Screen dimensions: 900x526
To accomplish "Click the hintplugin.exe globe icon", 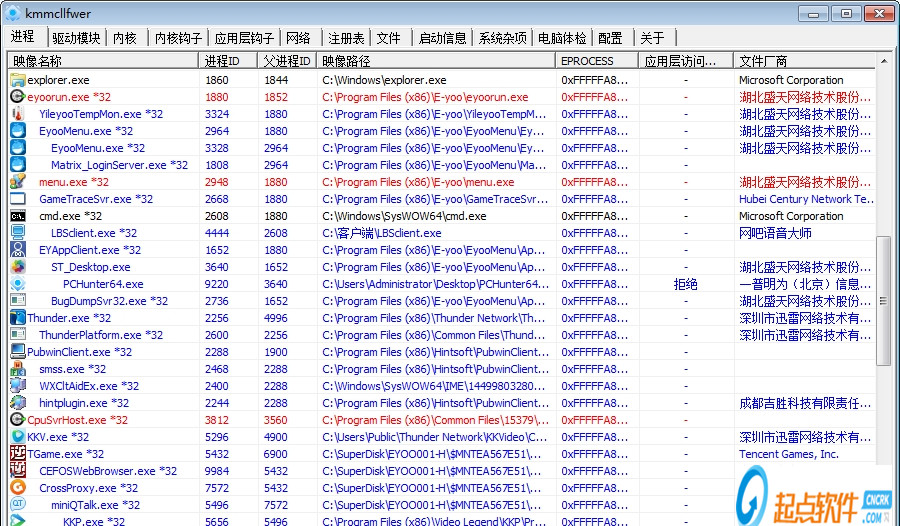I will [x=18, y=403].
